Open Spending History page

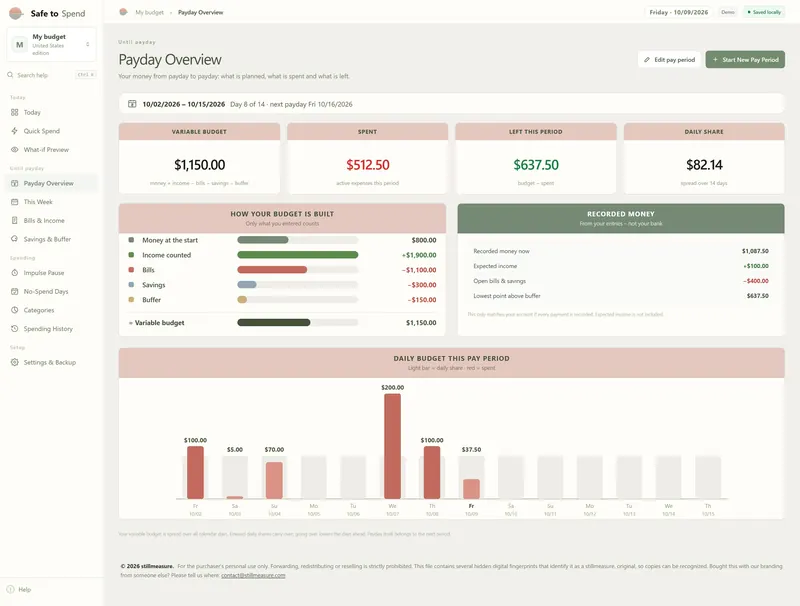pos(51,329)
